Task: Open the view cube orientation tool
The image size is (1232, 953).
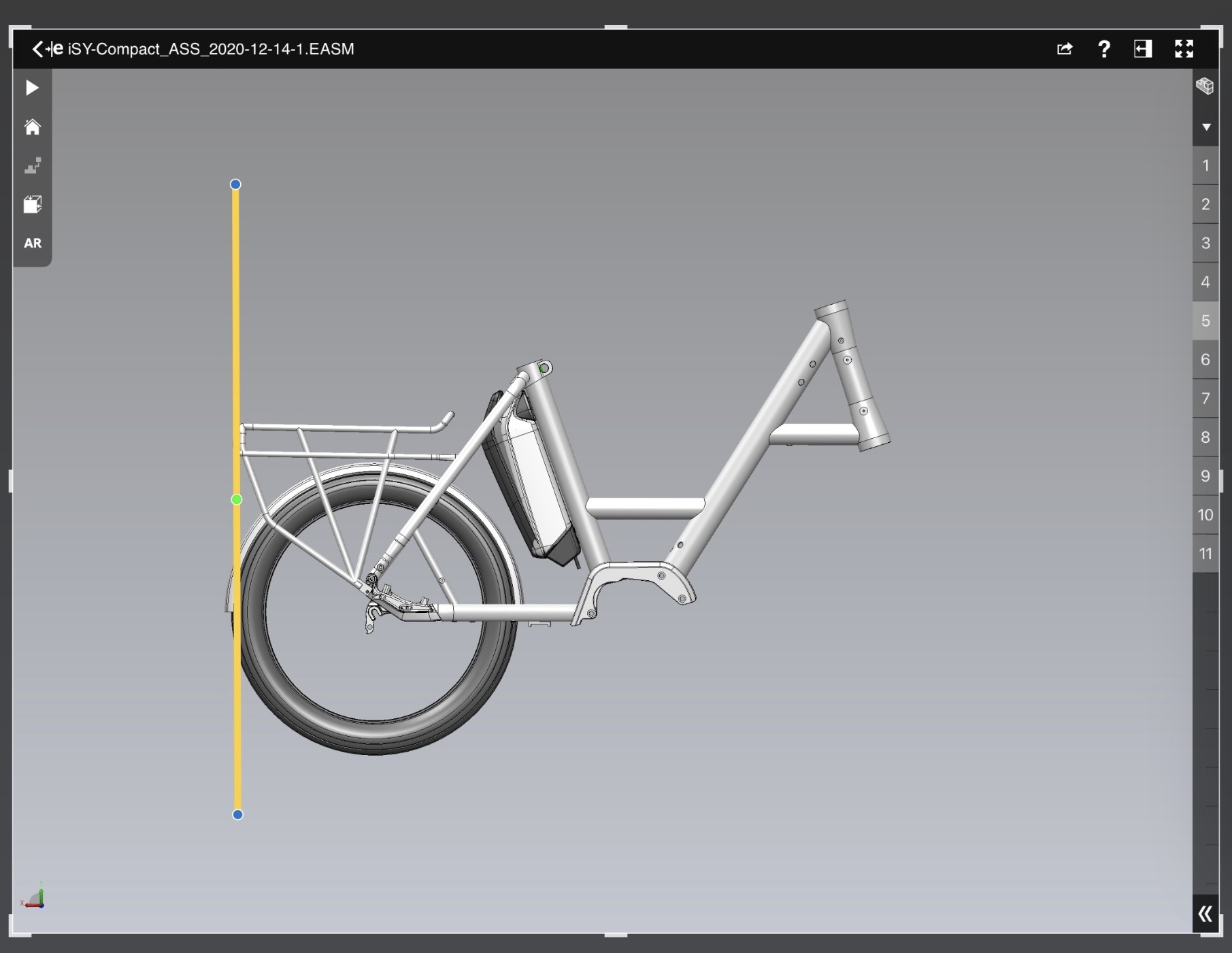Action: click(x=32, y=205)
